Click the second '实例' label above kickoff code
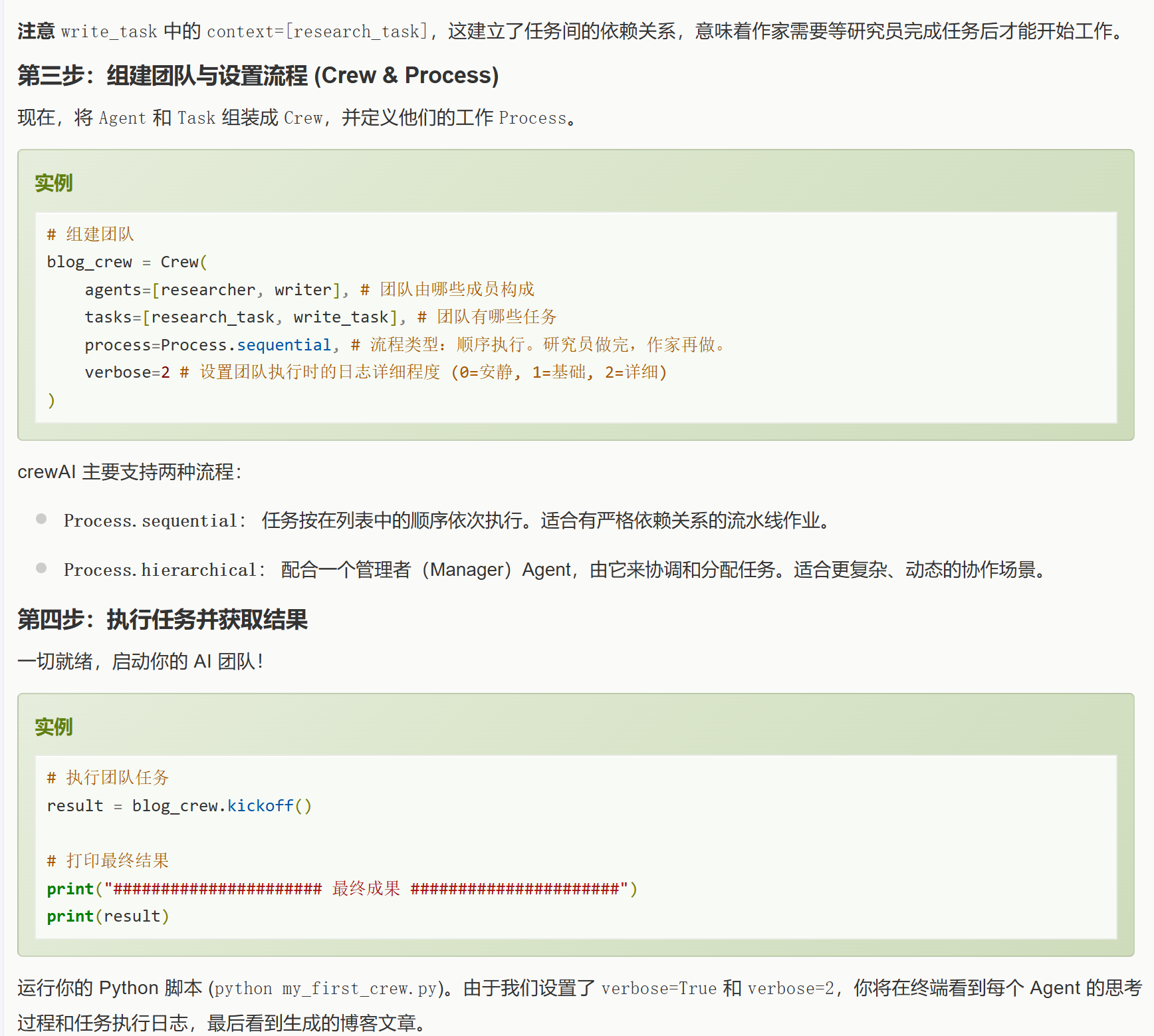This screenshot has height=1036, width=1154. click(x=54, y=727)
